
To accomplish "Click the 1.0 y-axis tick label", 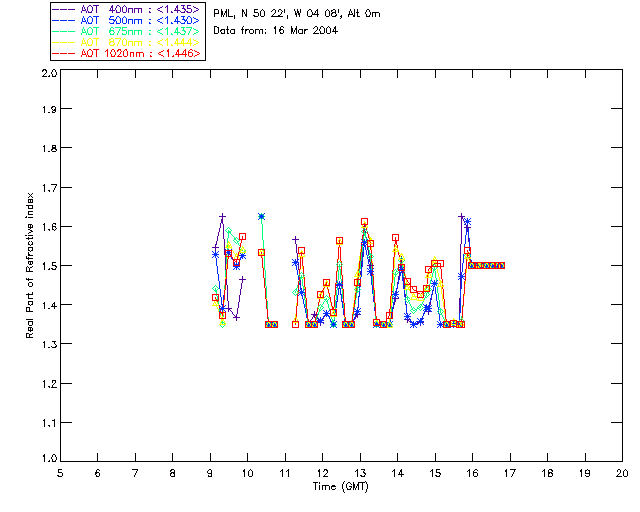I will tap(49, 458).
